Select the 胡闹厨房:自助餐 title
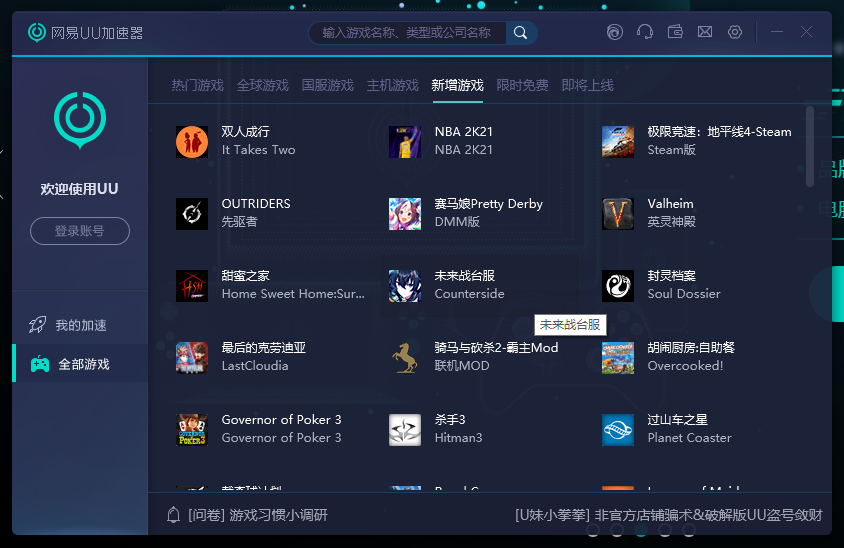This screenshot has width=844, height=548. (x=691, y=348)
